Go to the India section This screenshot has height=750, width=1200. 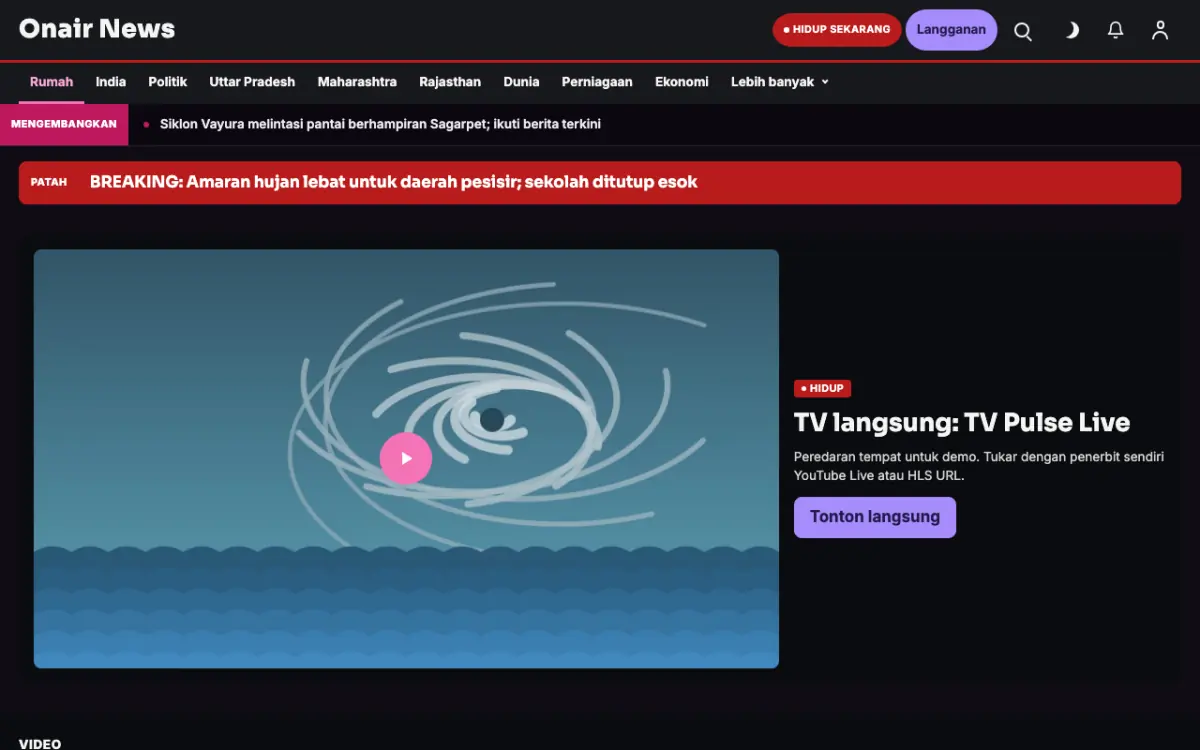tap(111, 82)
